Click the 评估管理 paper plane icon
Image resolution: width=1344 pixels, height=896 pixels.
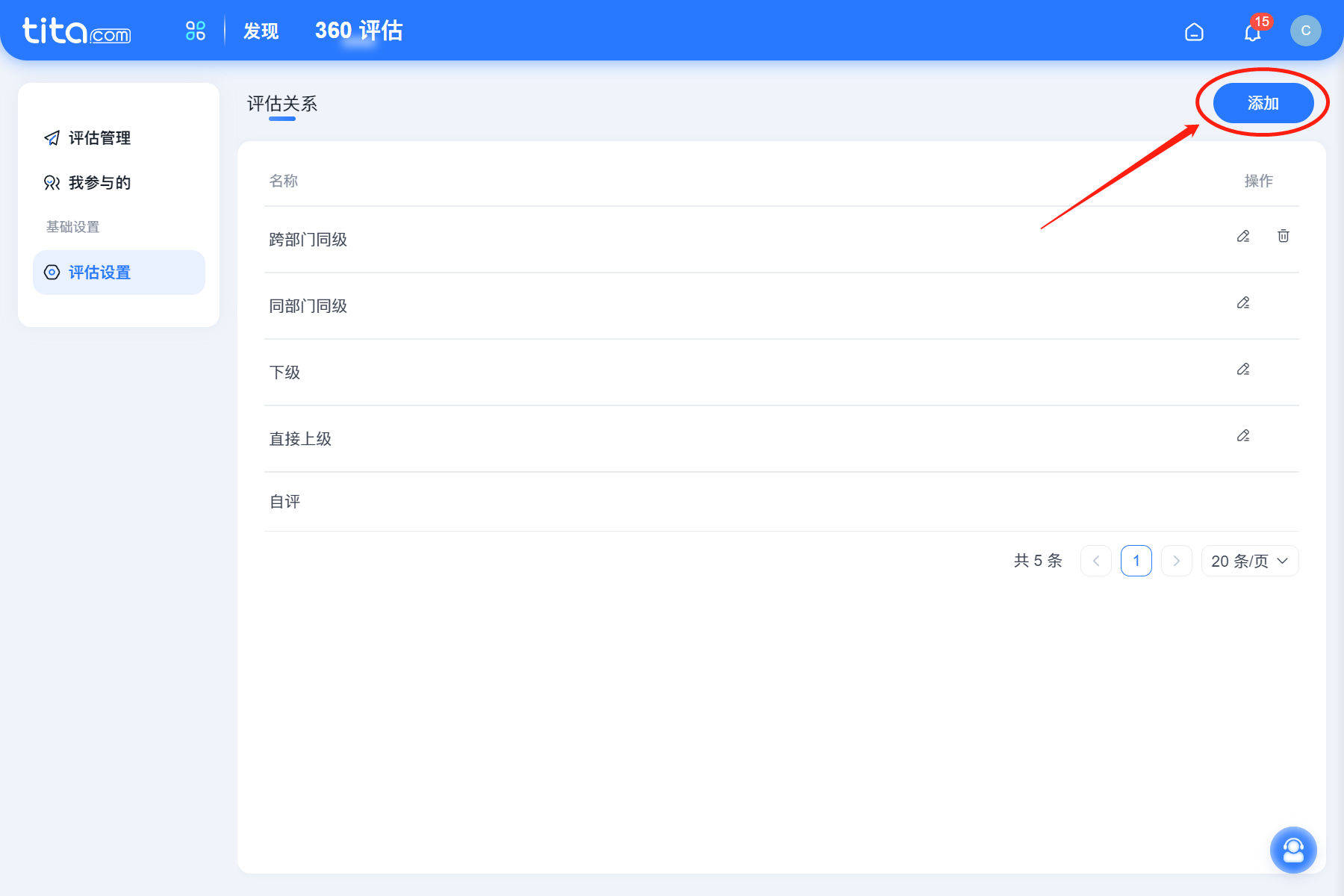tap(52, 138)
